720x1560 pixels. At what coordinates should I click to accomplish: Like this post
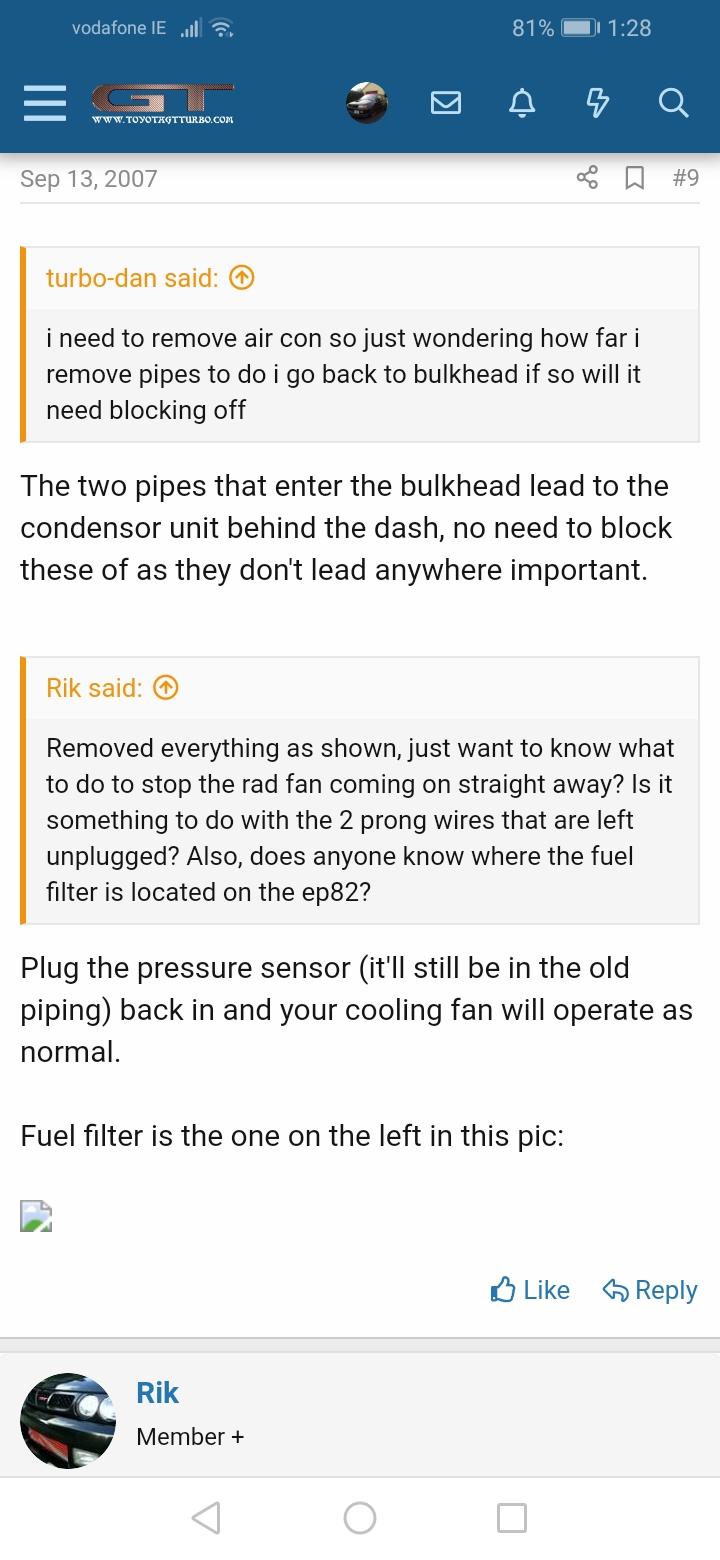tap(530, 1290)
